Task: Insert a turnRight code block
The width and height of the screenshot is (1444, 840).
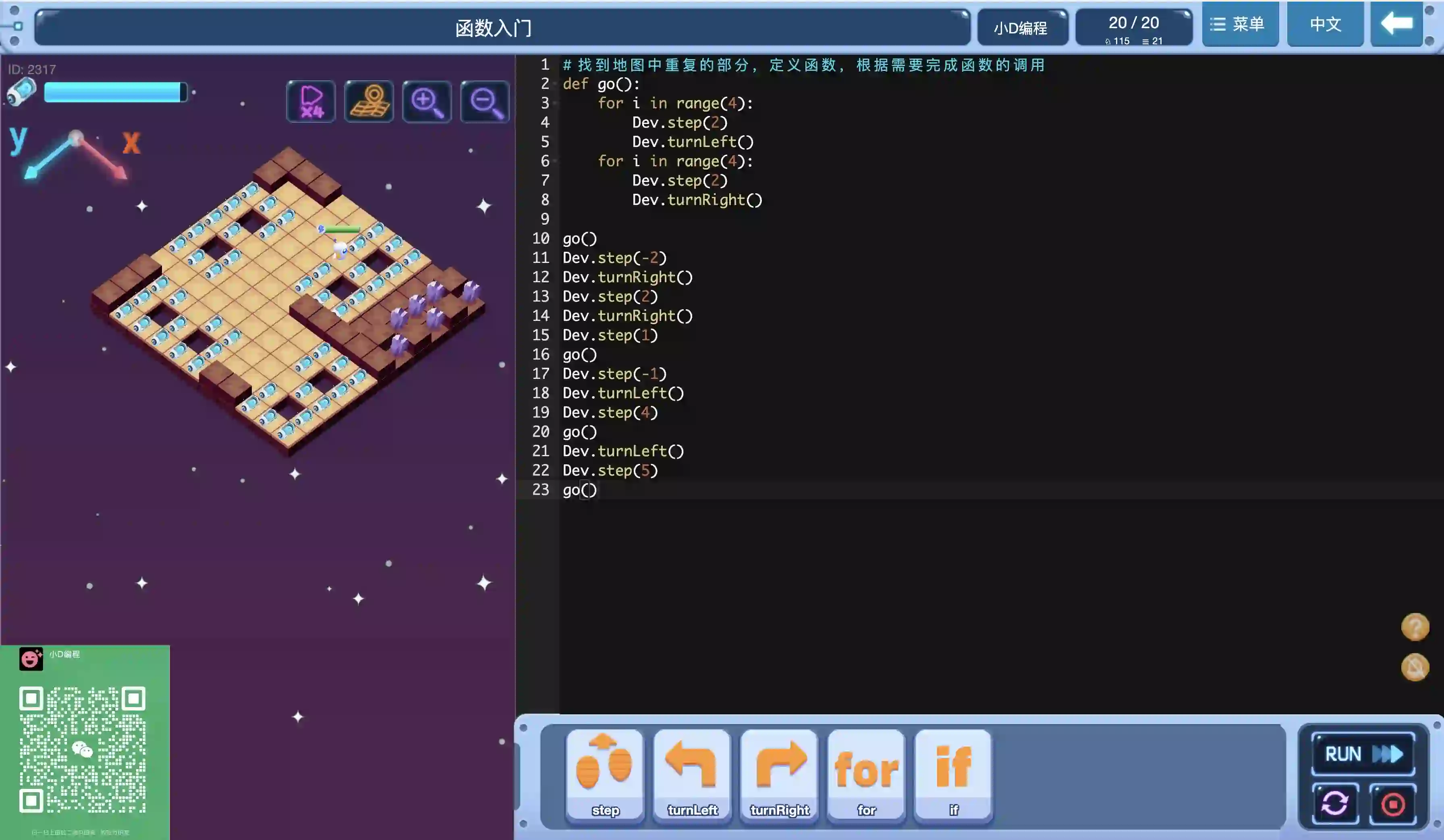Action: tap(779, 774)
